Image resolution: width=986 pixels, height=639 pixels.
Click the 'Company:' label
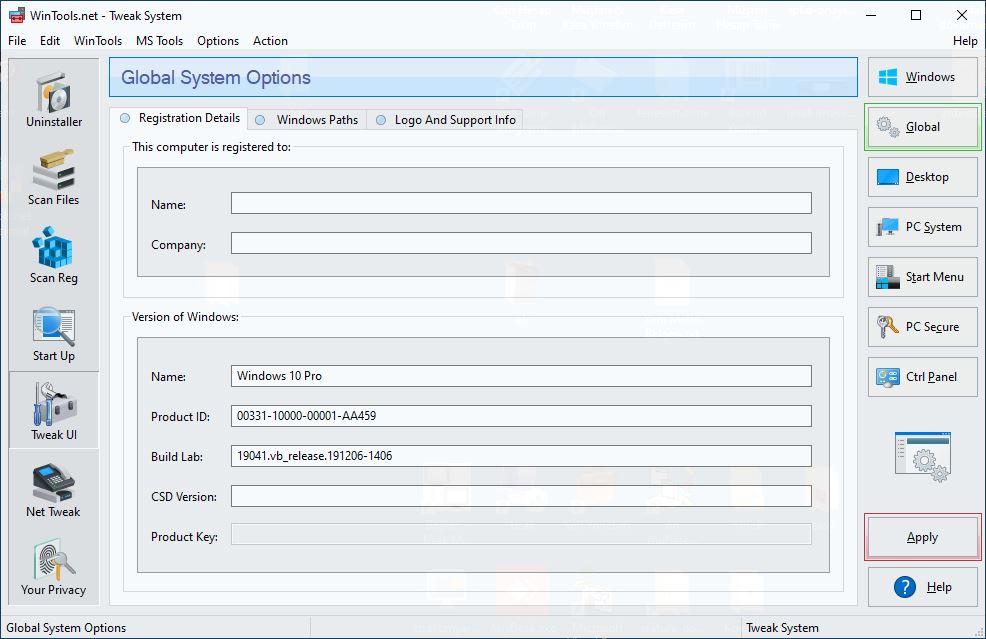179,245
